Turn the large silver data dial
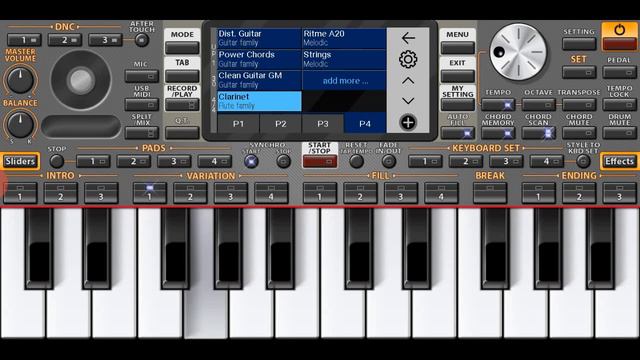The height and width of the screenshot is (360, 640). 518,51
